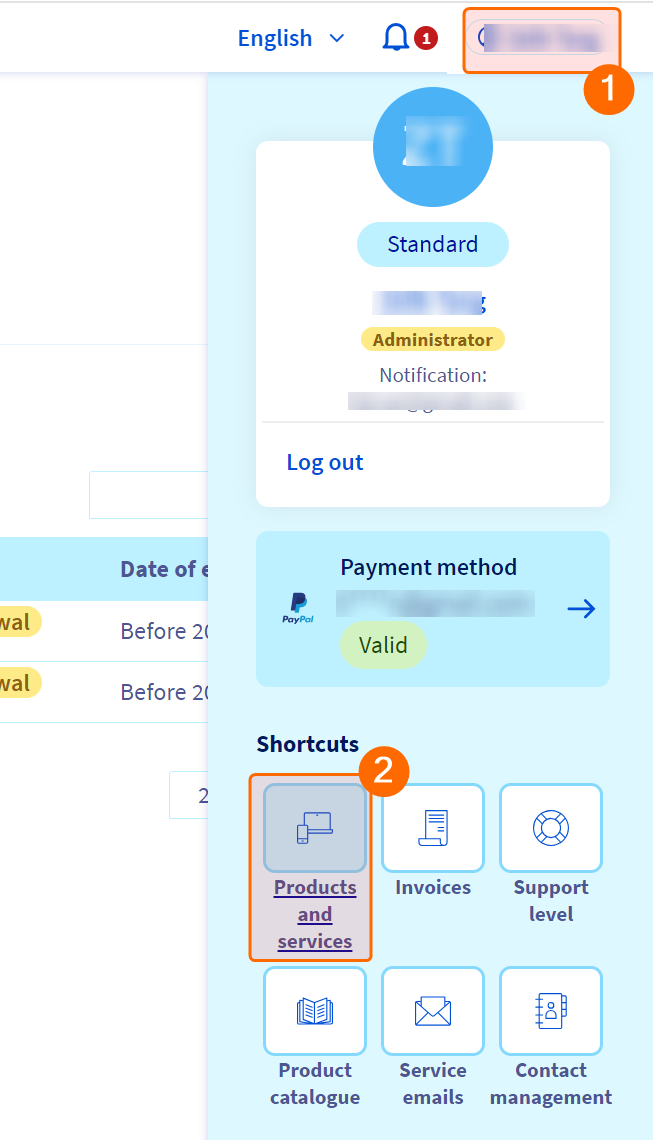Screen dimensions: 653x1140
Task: Click the Products and services link text
Action: click(315, 914)
